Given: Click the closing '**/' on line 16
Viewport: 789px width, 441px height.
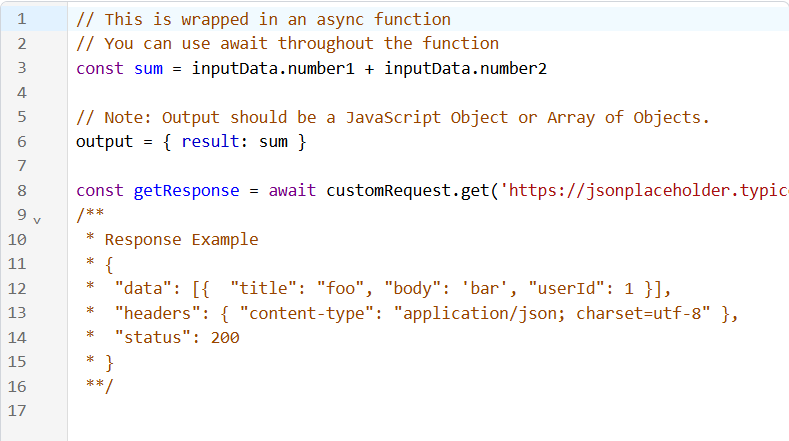Looking at the screenshot, I should (x=100, y=386).
